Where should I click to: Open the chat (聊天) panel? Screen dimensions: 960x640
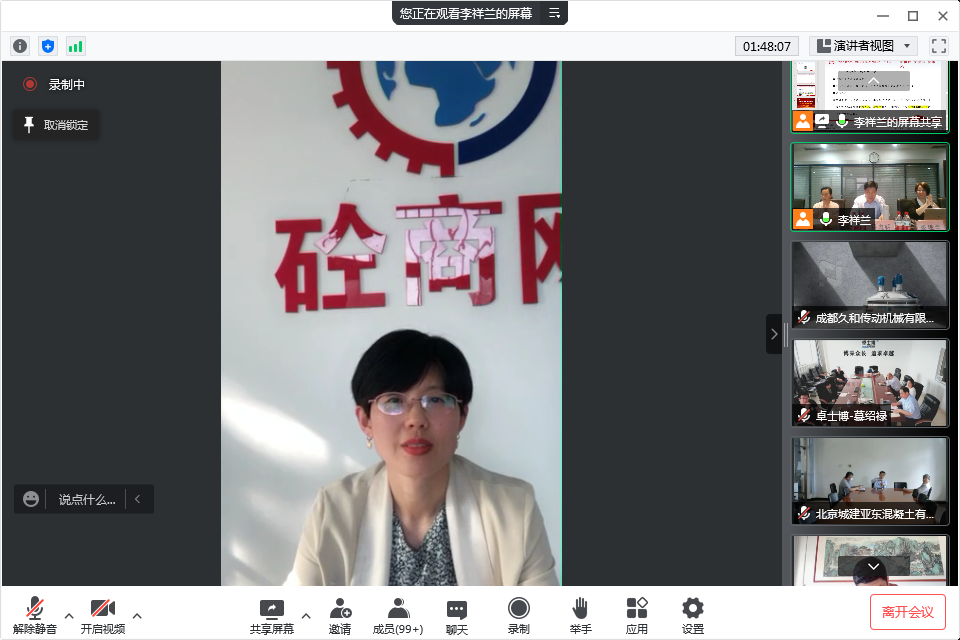(457, 615)
